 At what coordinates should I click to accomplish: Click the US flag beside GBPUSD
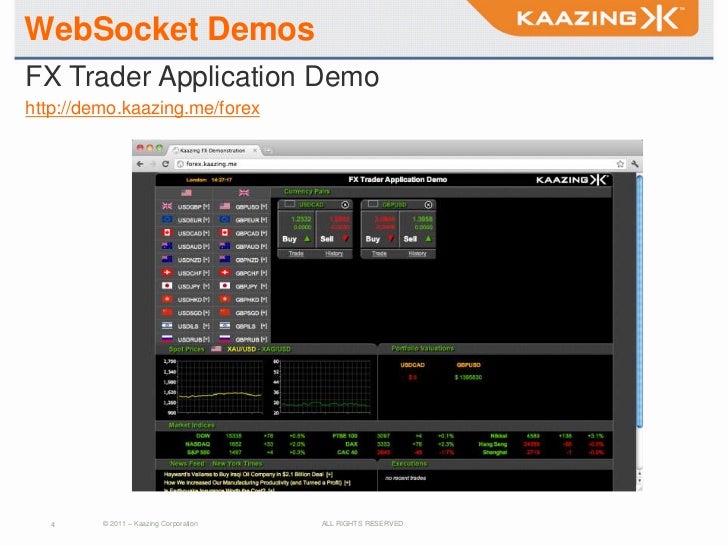click(225, 206)
